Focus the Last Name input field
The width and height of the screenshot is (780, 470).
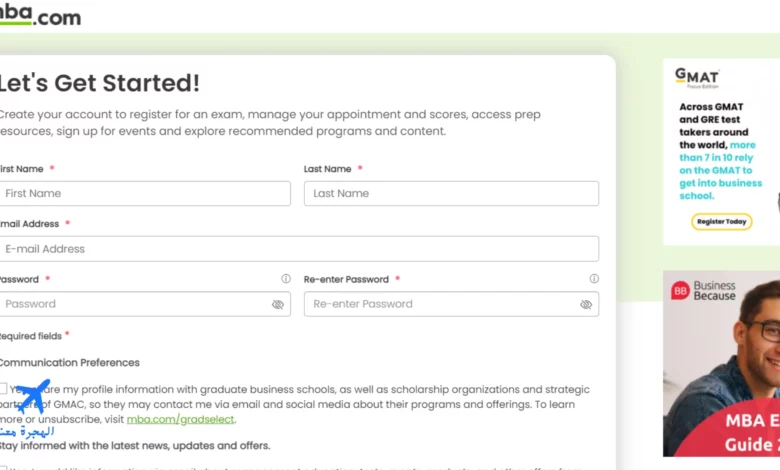click(451, 193)
